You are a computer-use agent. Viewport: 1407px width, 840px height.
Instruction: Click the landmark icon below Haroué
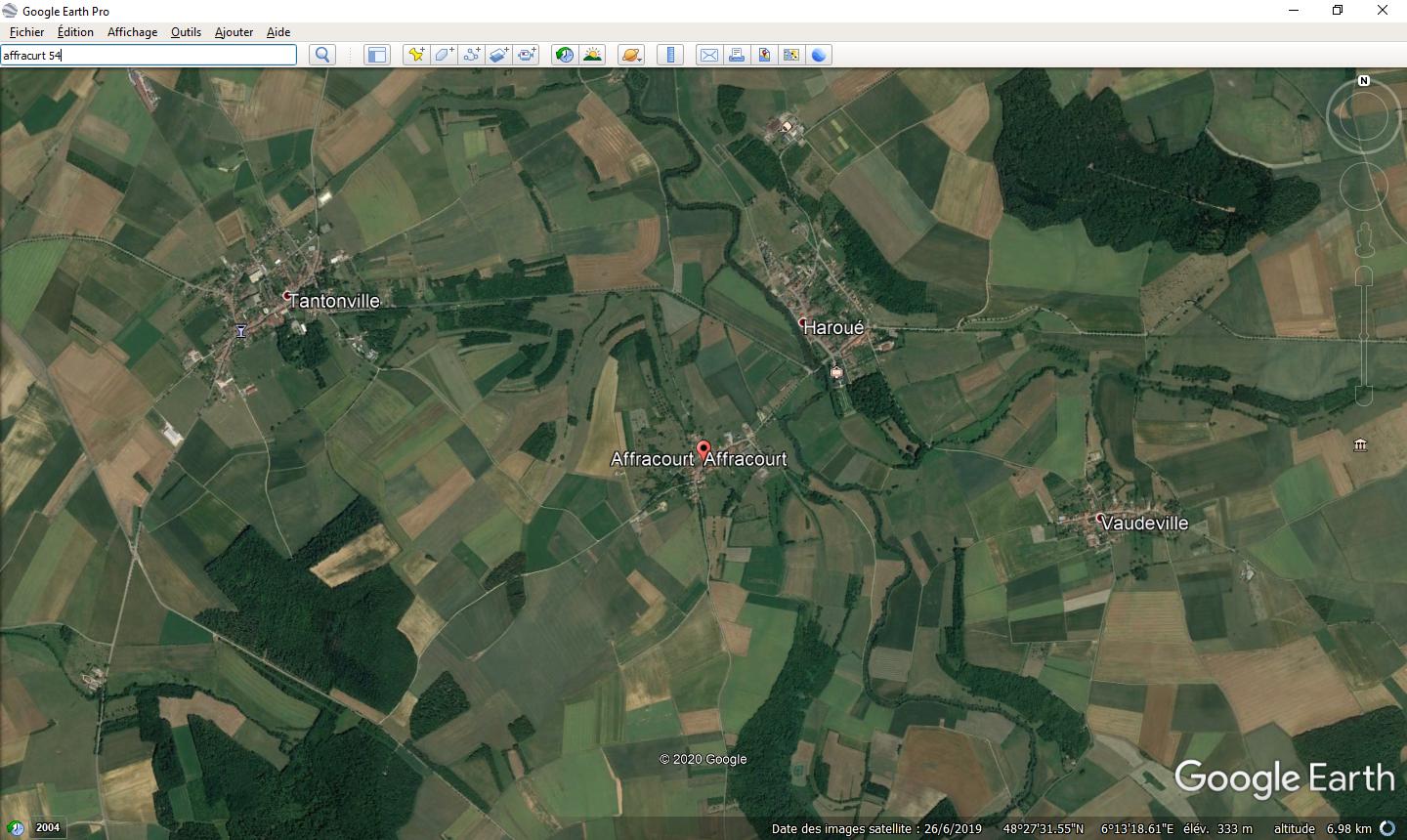coord(836,372)
